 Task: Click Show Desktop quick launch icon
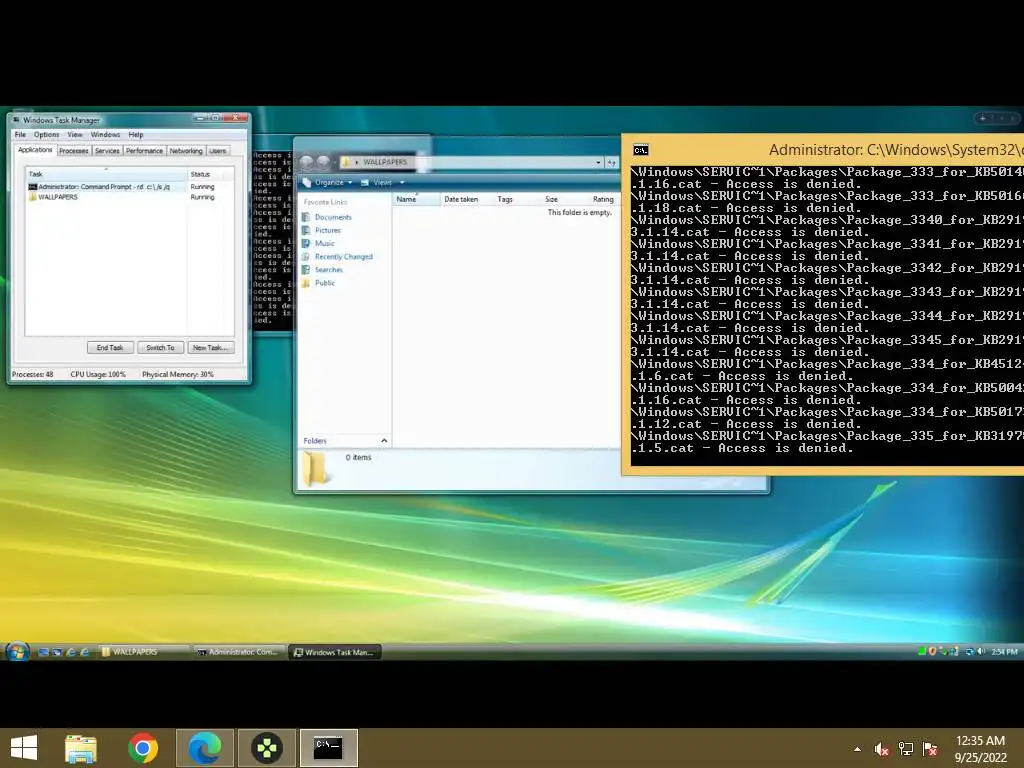coord(43,652)
